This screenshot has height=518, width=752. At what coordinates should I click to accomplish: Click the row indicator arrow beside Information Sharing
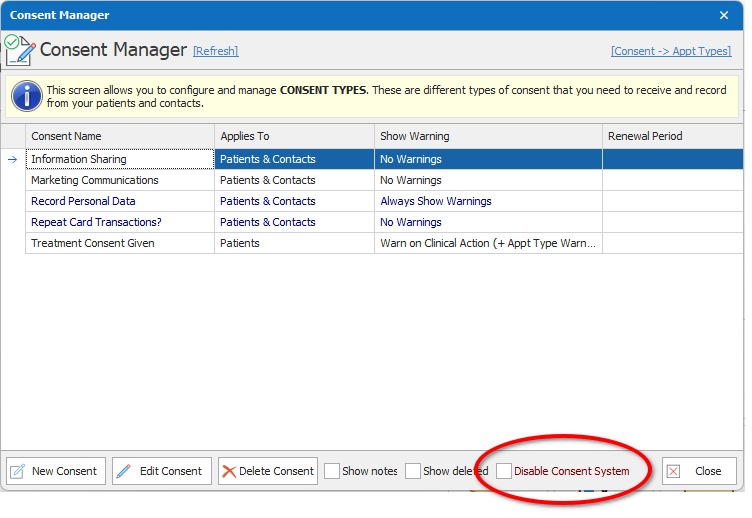pyautogui.click(x=13, y=159)
